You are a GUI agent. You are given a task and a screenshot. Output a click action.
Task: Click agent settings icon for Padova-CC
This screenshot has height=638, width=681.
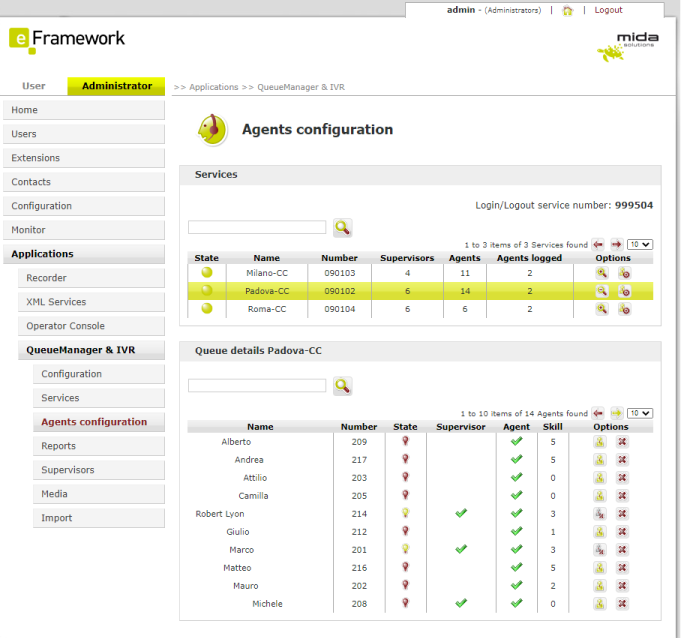click(624, 291)
